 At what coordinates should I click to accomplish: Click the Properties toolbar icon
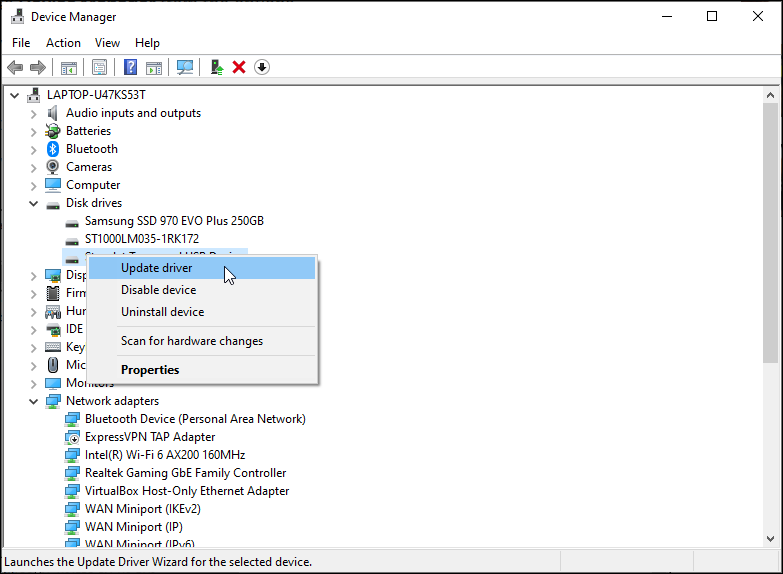click(x=99, y=67)
